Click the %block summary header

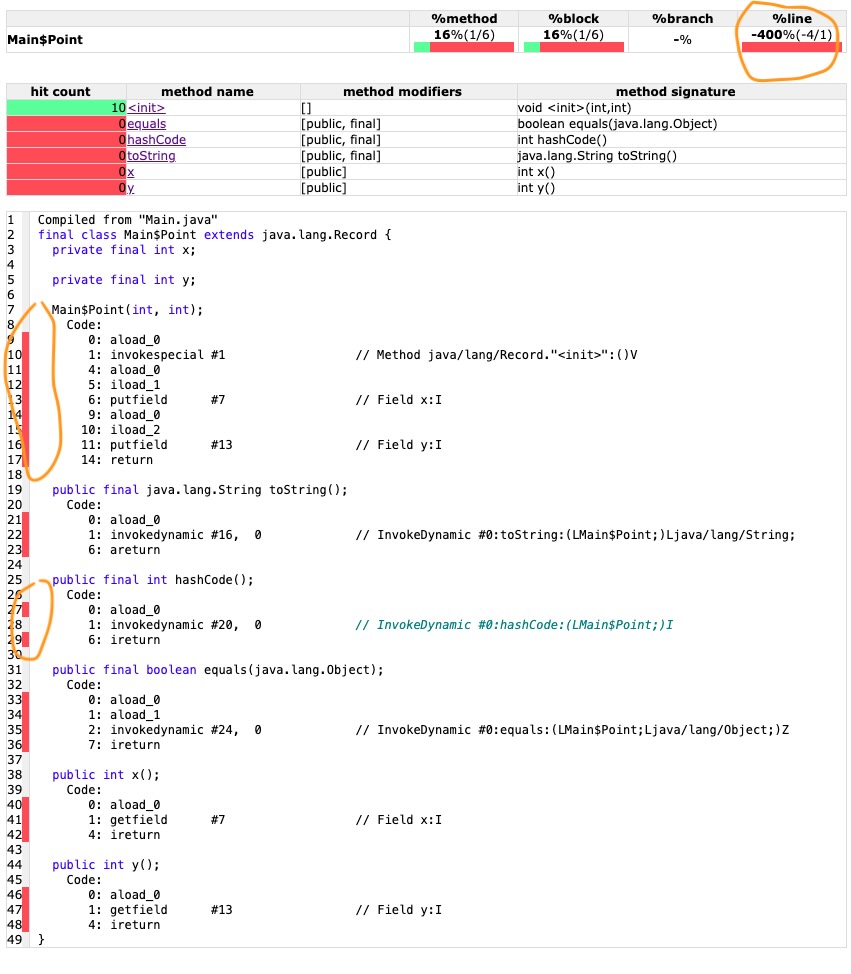[574, 18]
